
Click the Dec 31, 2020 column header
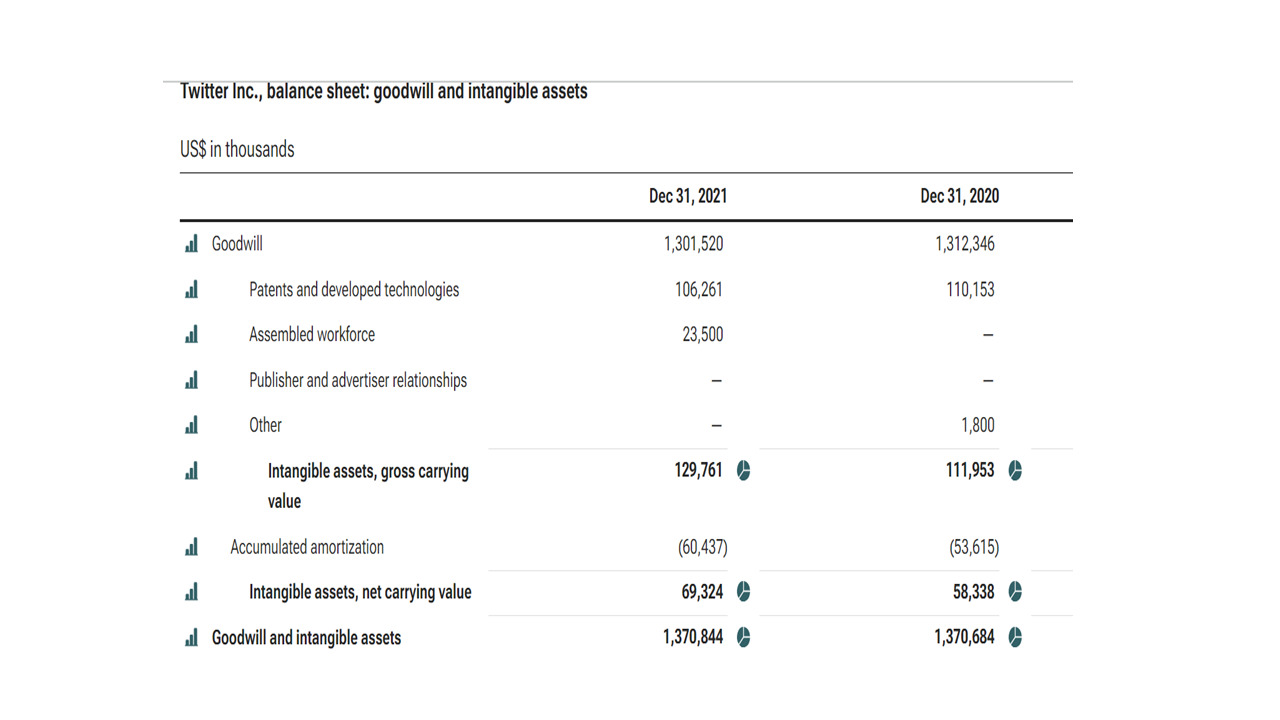[x=959, y=196]
